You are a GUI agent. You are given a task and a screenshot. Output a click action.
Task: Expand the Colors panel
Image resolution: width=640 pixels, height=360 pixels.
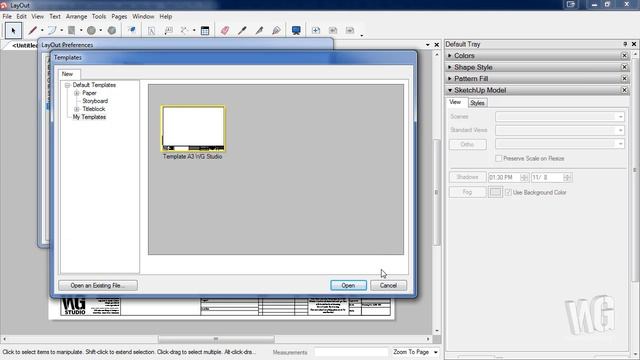[450, 56]
